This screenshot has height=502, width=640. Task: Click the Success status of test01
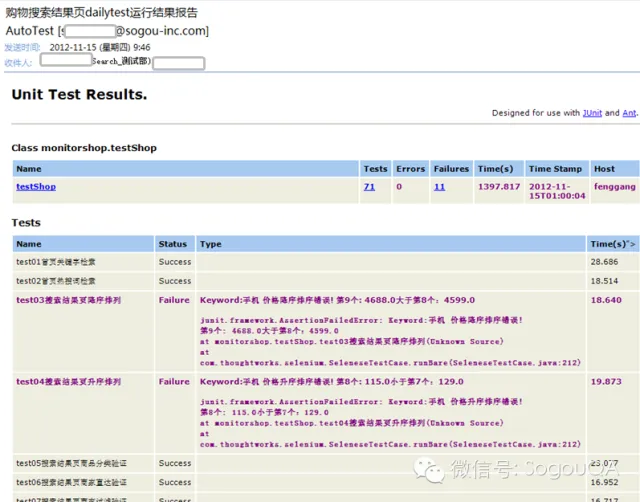(x=175, y=262)
